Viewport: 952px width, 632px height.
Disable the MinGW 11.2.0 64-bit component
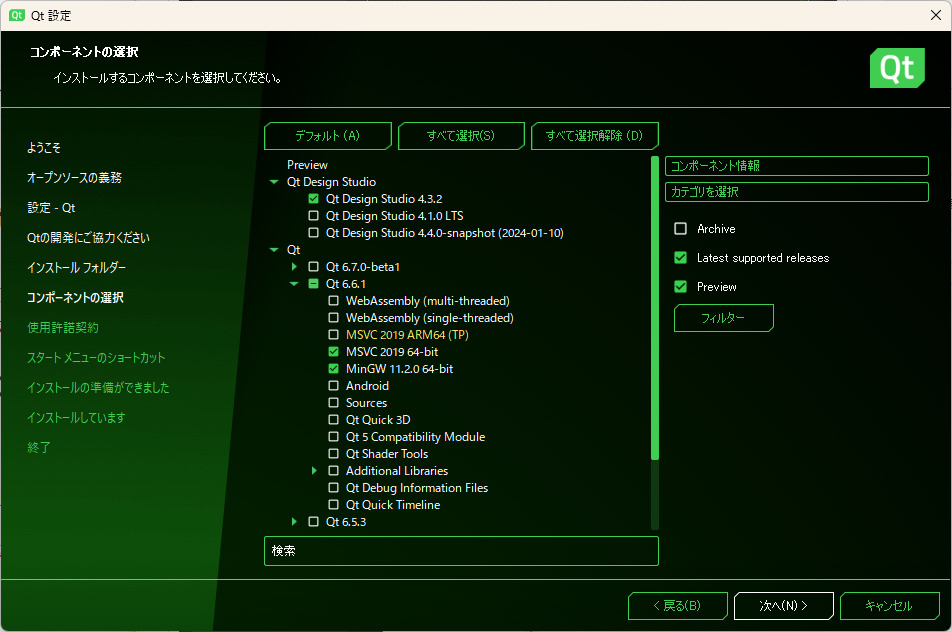[x=334, y=368]
